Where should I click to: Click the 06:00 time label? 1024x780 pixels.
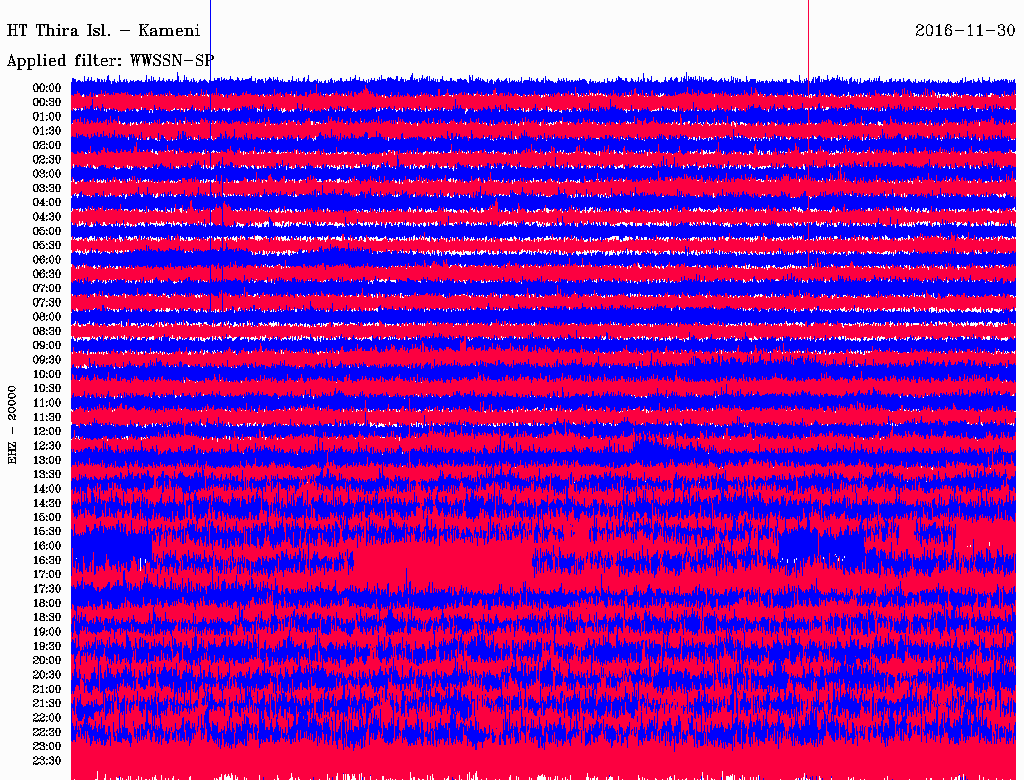(x=47, y=259)
